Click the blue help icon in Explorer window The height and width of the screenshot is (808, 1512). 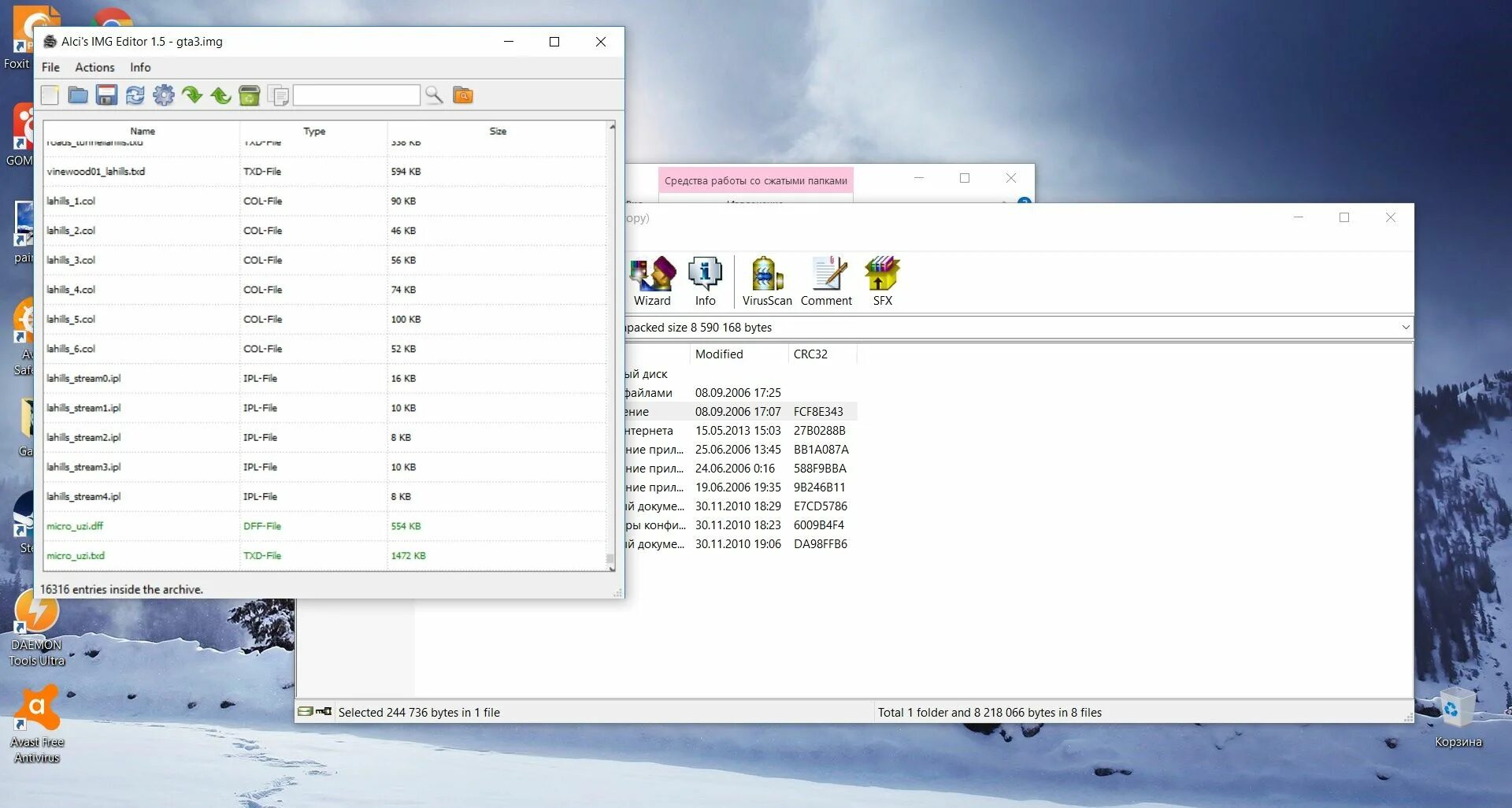tap(1024, 202)
